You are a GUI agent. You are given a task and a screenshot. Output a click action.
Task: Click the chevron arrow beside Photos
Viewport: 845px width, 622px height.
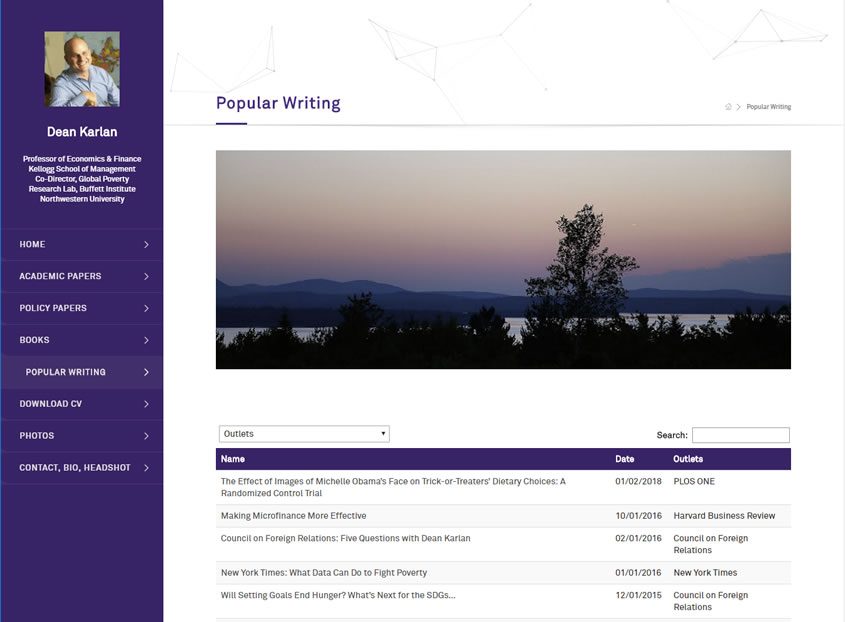point(146,436)
